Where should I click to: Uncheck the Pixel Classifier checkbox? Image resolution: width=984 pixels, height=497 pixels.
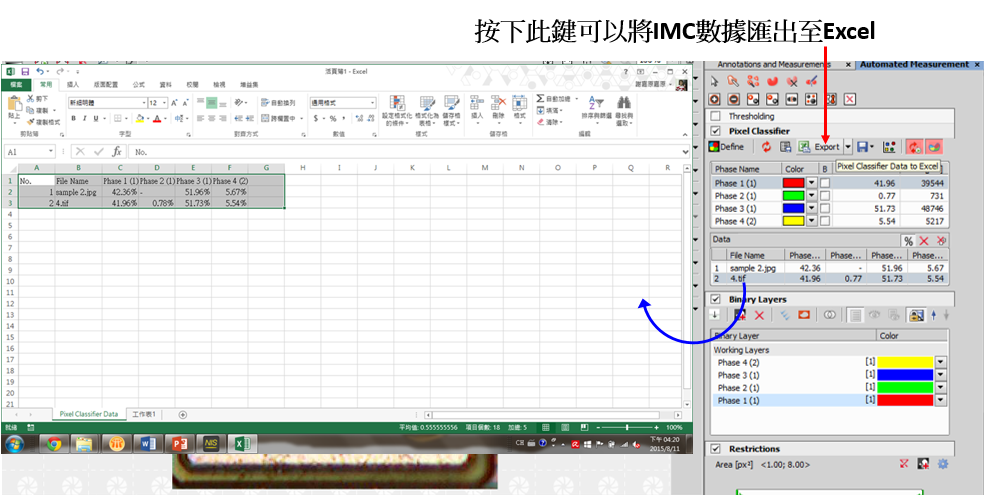click(715, 131)
